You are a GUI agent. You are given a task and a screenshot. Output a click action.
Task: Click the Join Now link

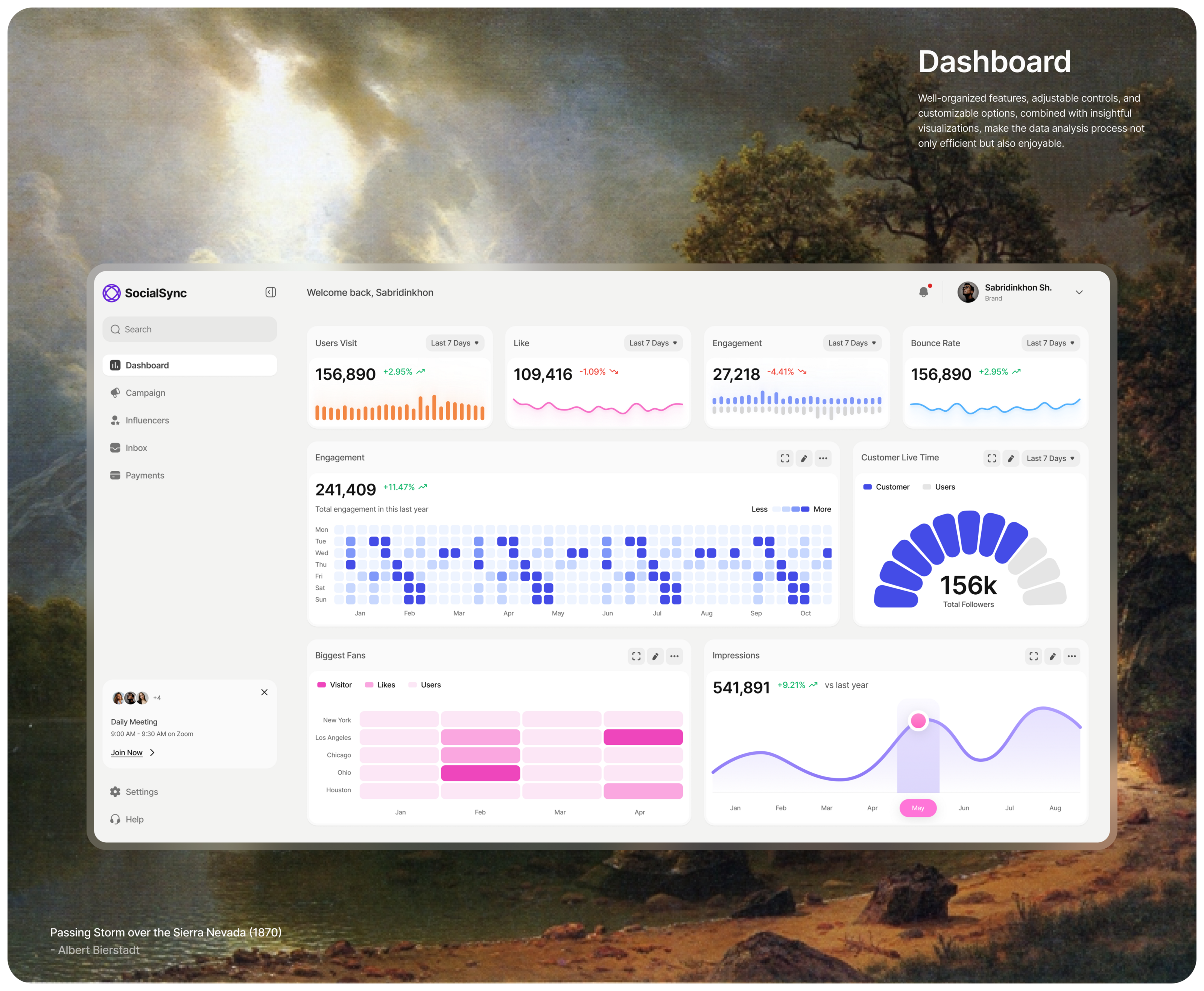tap(127, 753)
